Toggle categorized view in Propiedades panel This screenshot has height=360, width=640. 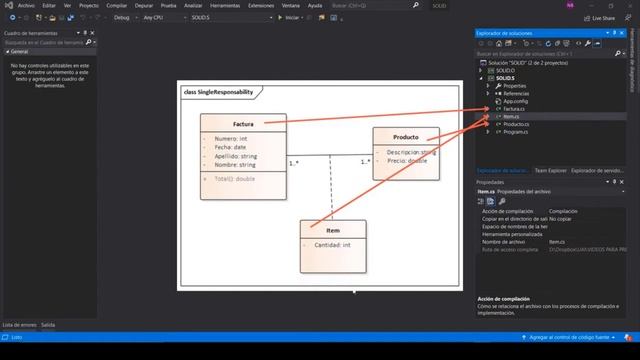coord(480,201)
